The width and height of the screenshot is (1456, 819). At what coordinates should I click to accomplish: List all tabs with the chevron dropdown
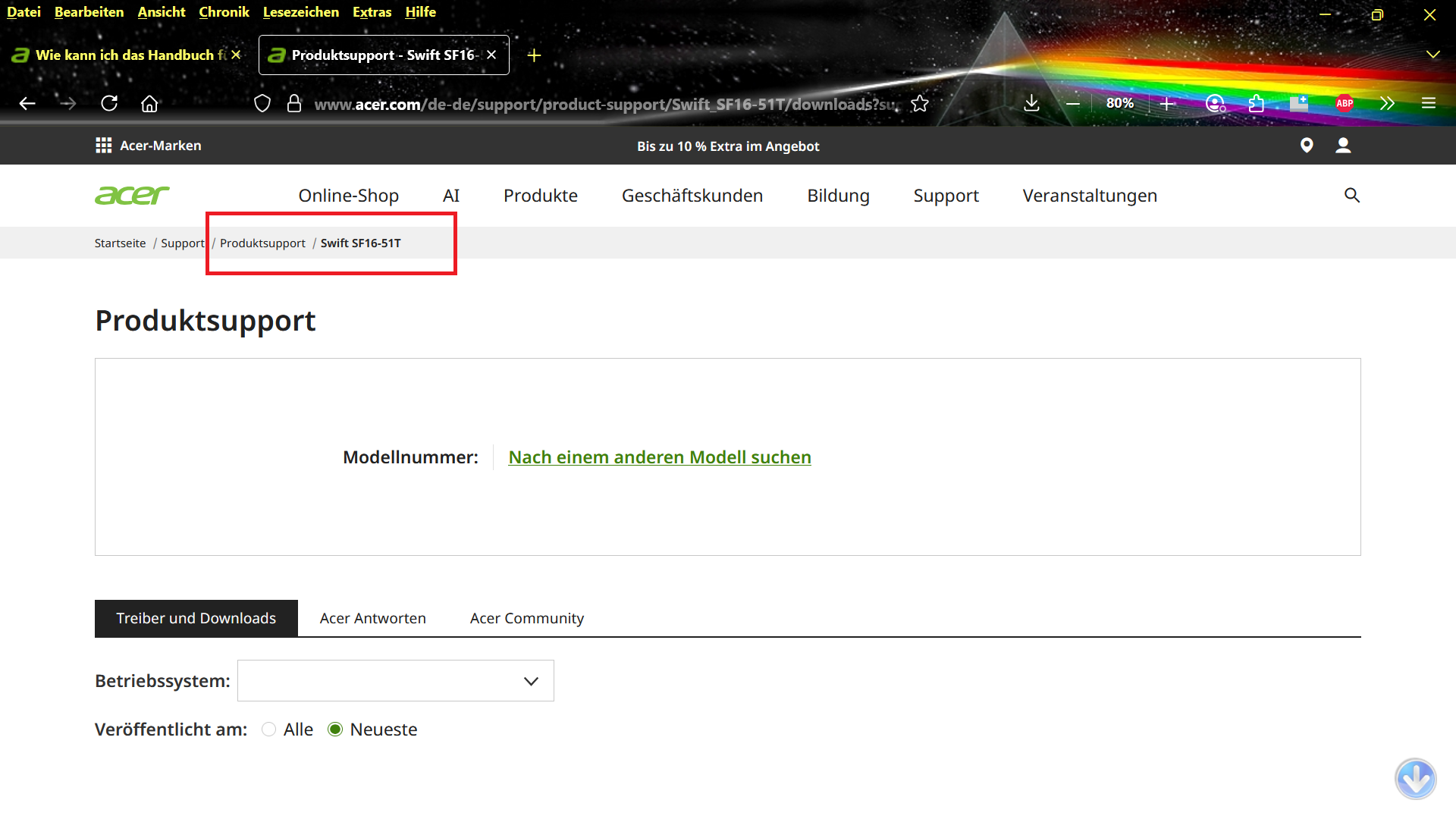pos(1432,55)
